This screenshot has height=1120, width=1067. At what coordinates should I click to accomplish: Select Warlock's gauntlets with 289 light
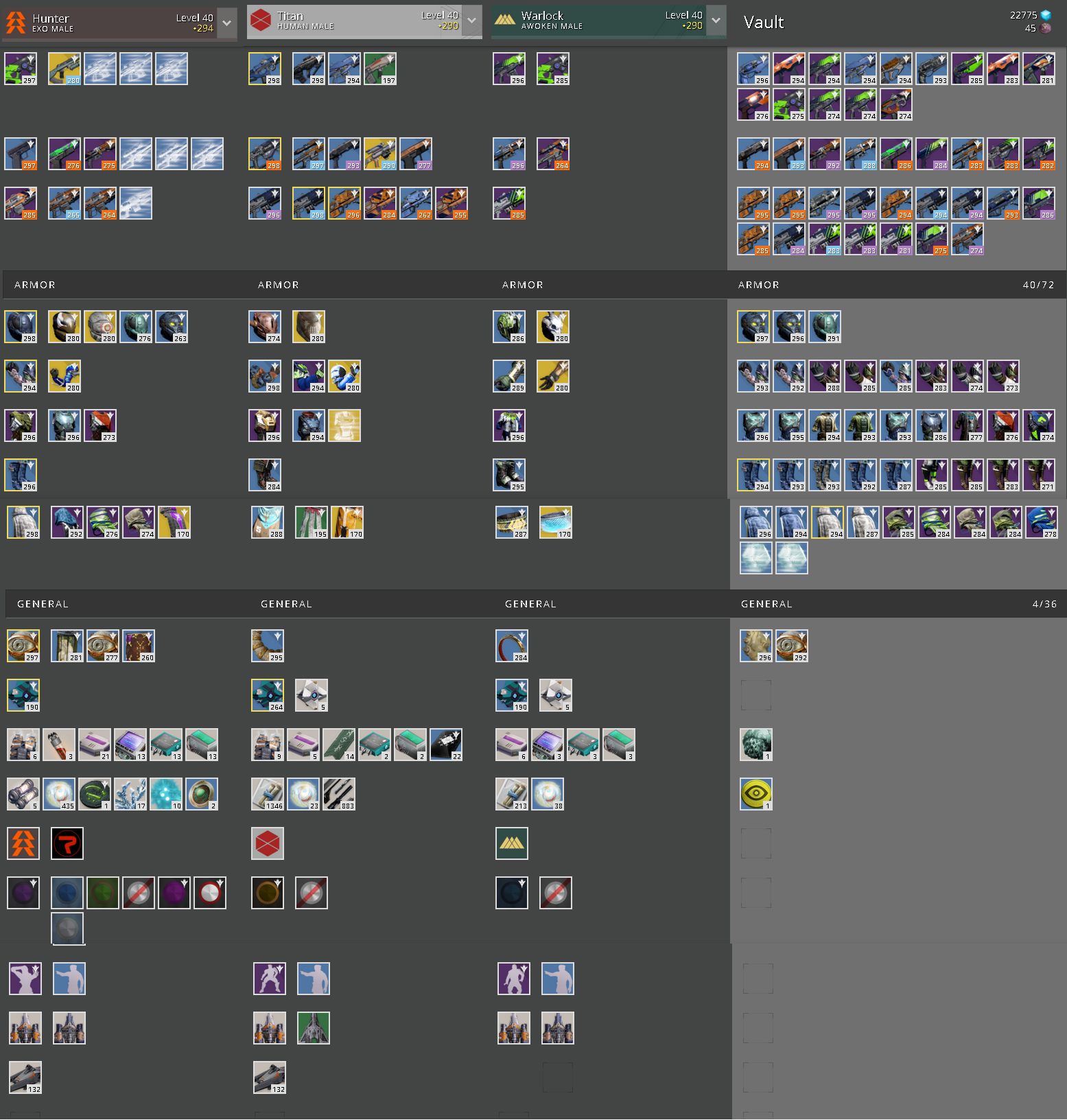(509, 376)
